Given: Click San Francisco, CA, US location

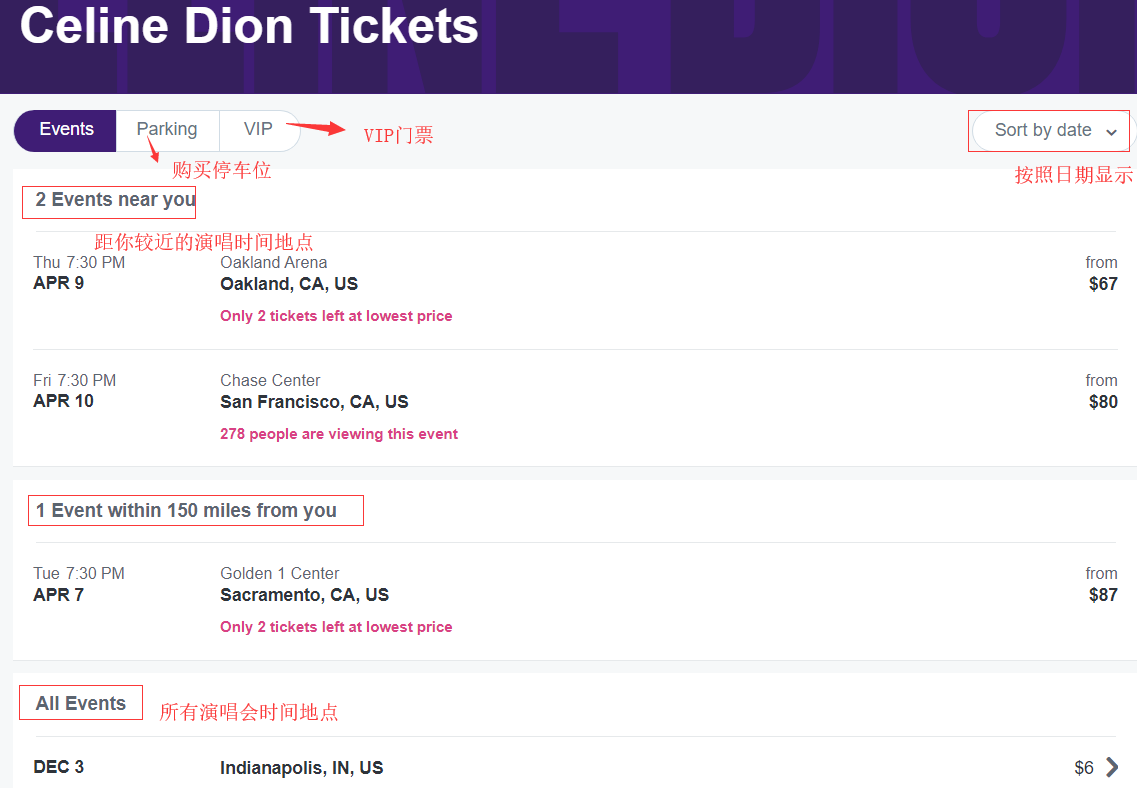Looking at the screenshot, I should pos(314,402).
